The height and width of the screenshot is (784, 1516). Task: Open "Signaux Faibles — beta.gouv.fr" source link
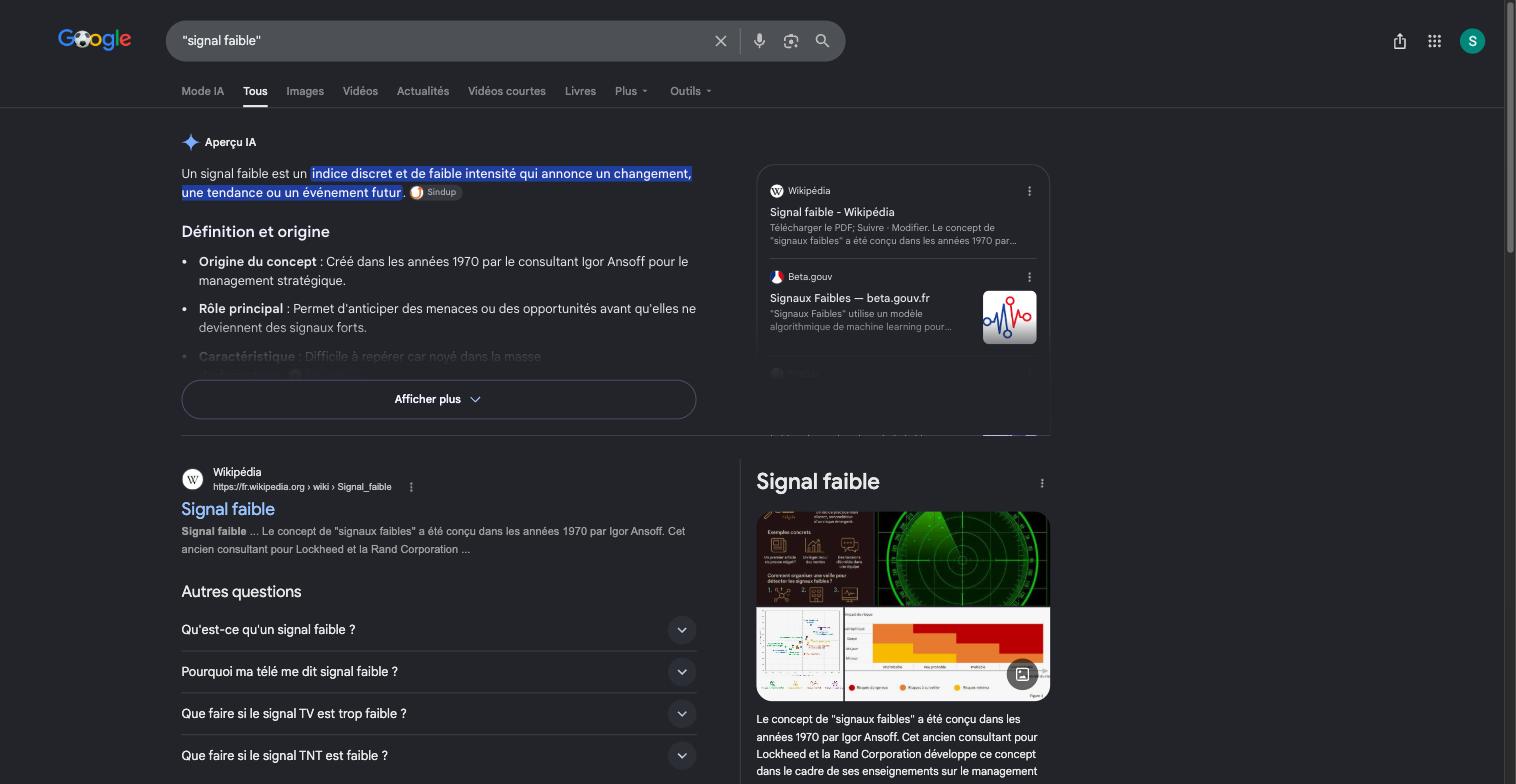tap(850, 298)
